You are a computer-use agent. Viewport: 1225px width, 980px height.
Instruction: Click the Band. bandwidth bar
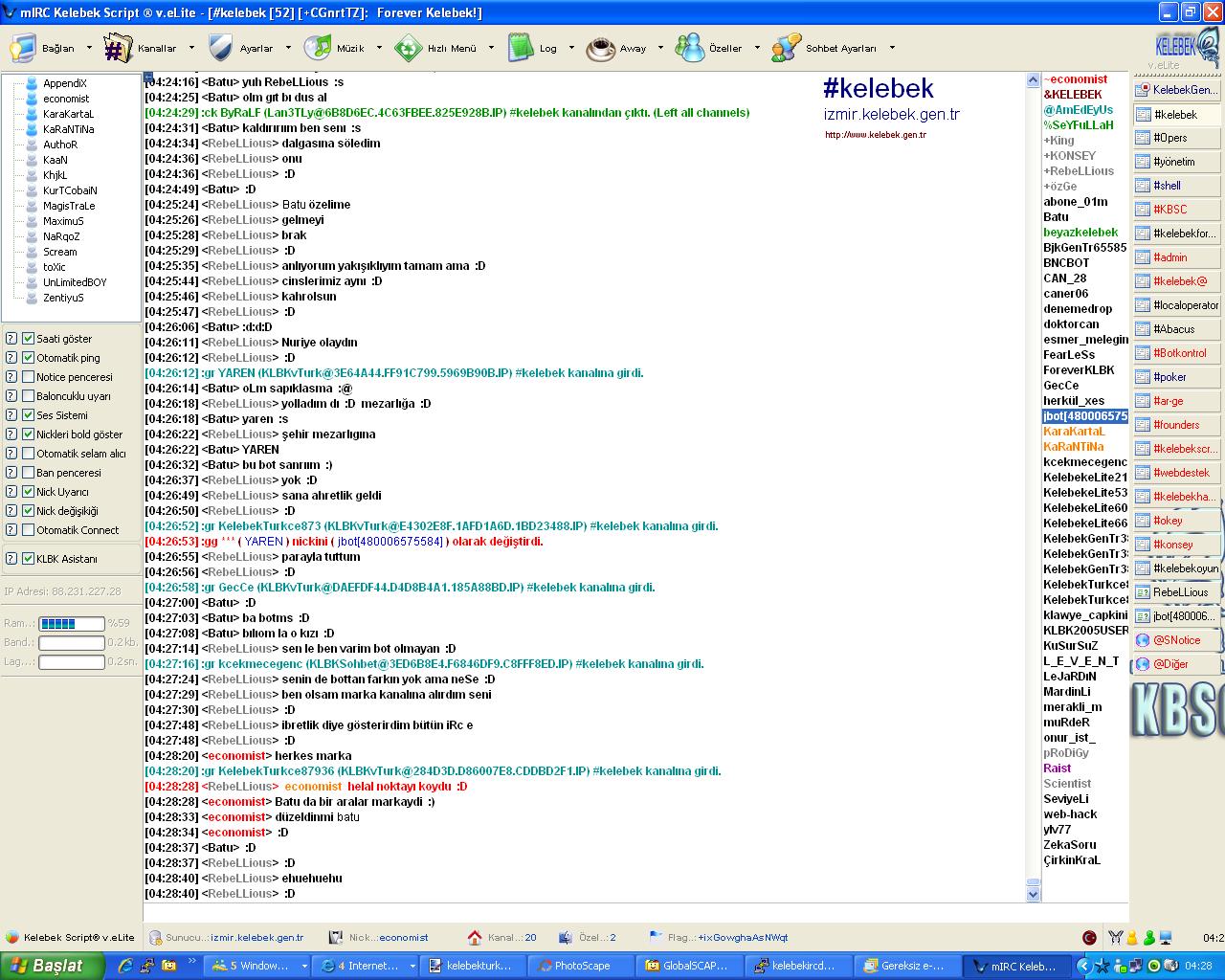(72, 643)
